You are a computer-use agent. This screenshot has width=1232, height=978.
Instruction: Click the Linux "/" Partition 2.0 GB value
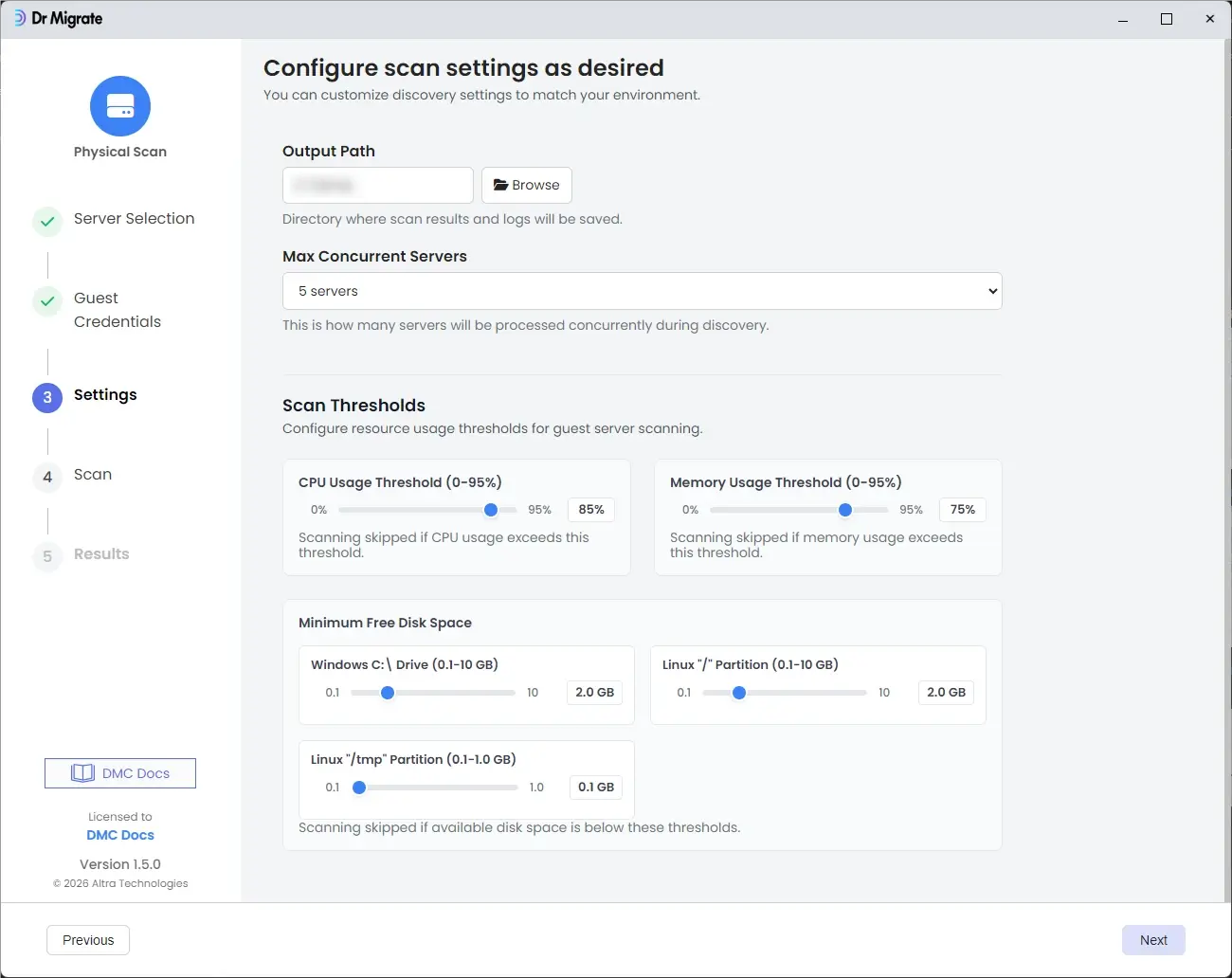tap(947, 693)
